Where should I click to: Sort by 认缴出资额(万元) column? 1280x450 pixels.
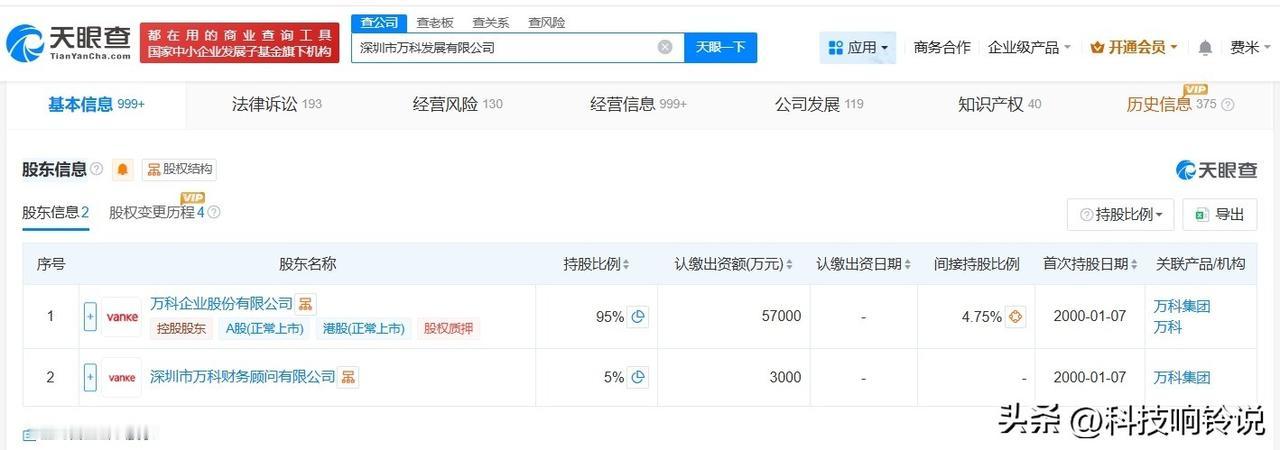733,264
